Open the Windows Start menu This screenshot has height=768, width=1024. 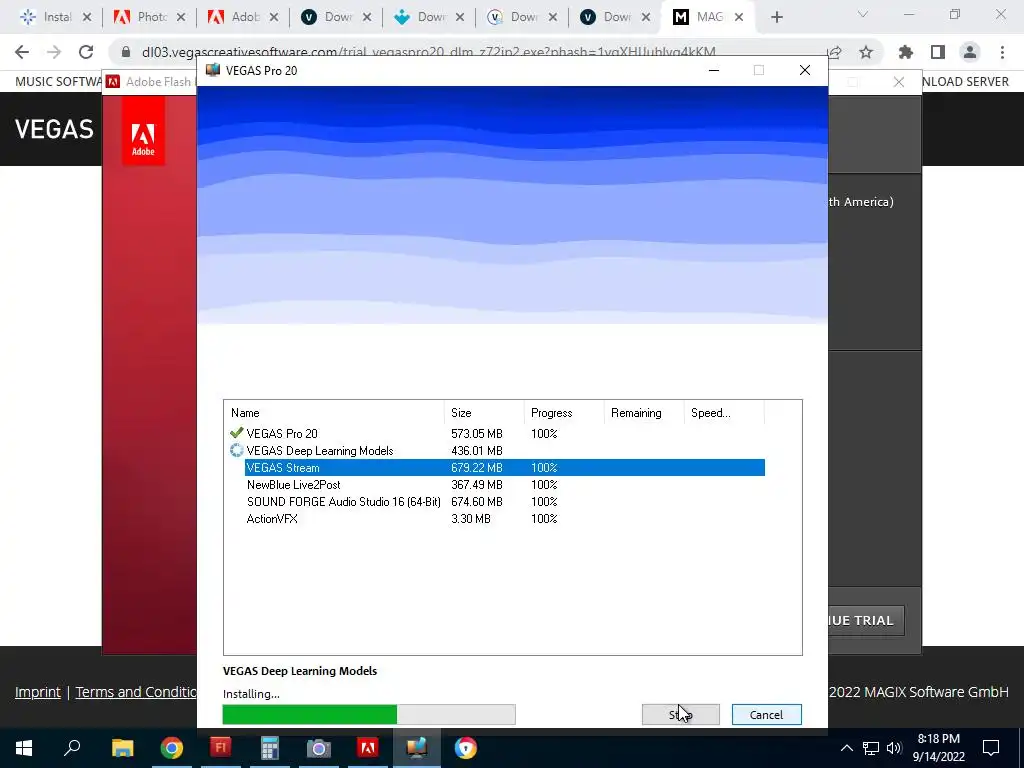pos(24,748)
